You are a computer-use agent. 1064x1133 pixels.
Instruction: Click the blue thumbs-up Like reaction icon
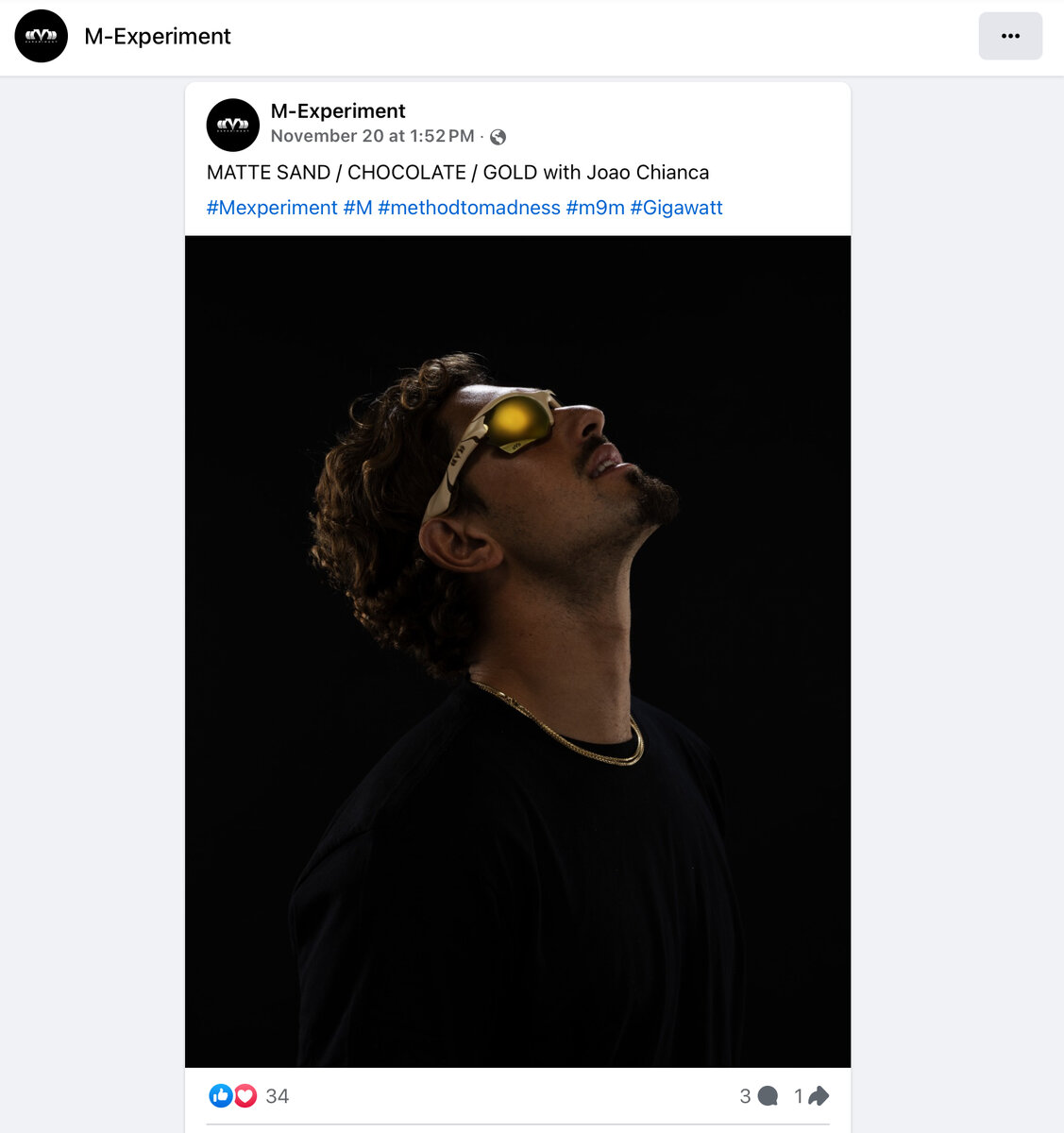coord(221,1095)
